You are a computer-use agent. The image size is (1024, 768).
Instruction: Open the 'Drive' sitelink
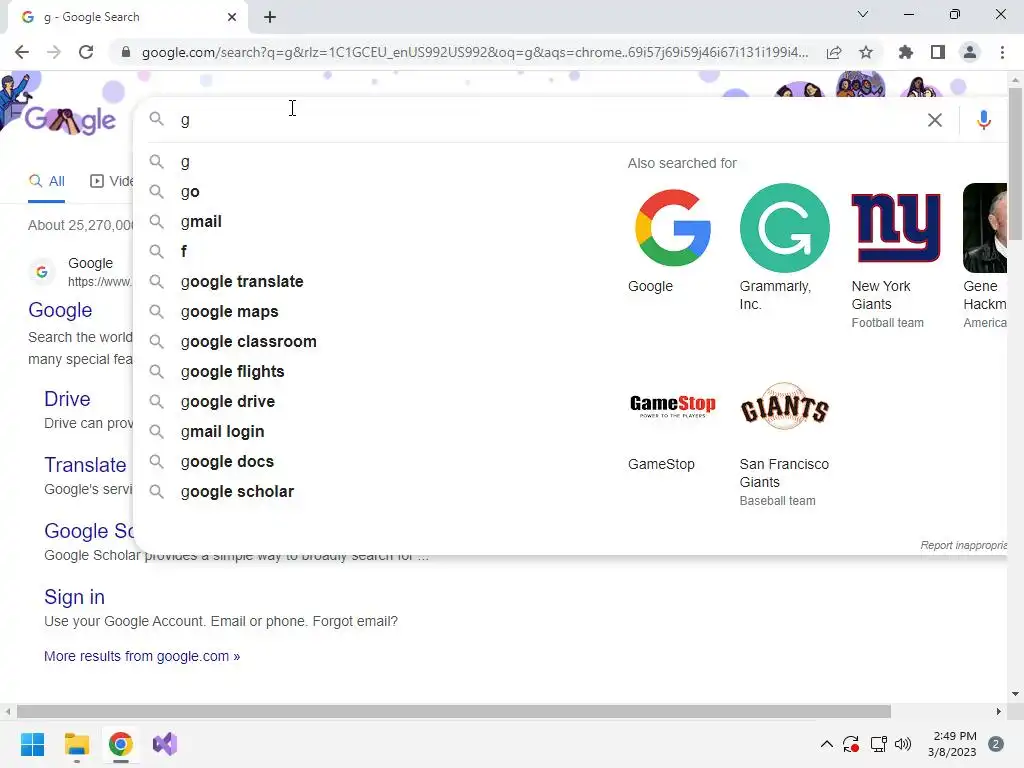click(x=67, y=399)
